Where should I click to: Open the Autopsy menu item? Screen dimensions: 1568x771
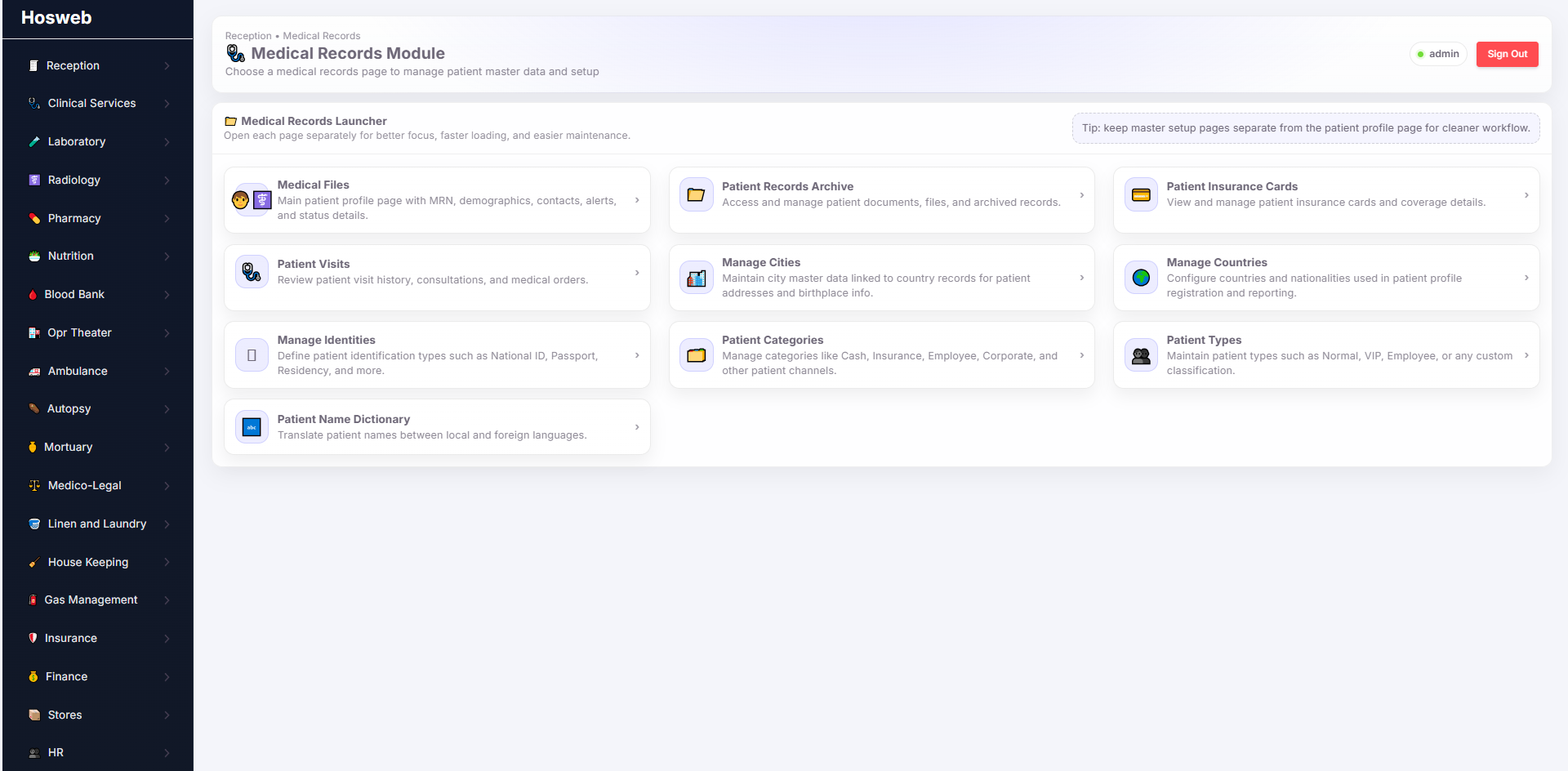point(98,408)
